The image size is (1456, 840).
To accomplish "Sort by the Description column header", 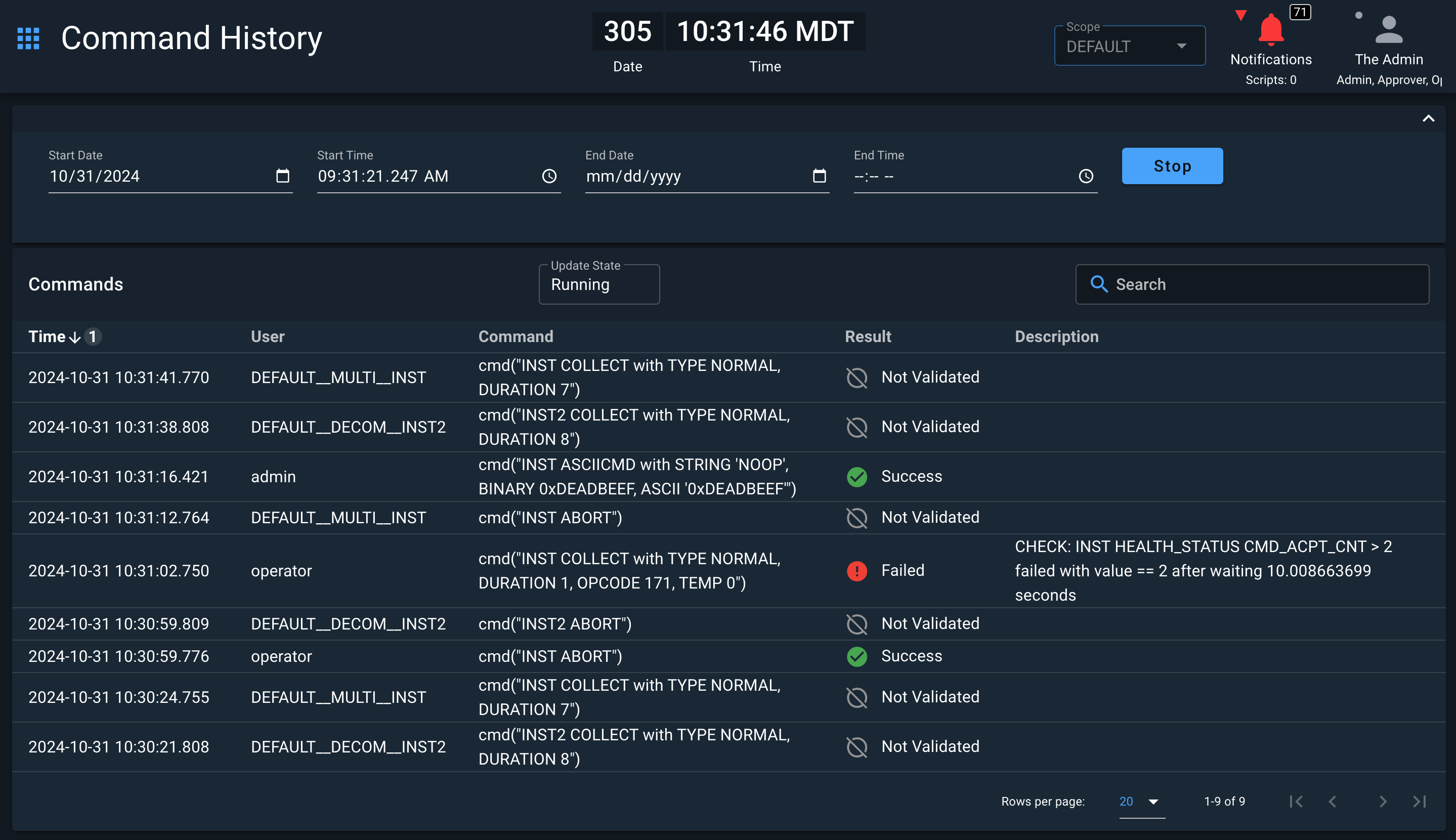I will click(1056, 337).
